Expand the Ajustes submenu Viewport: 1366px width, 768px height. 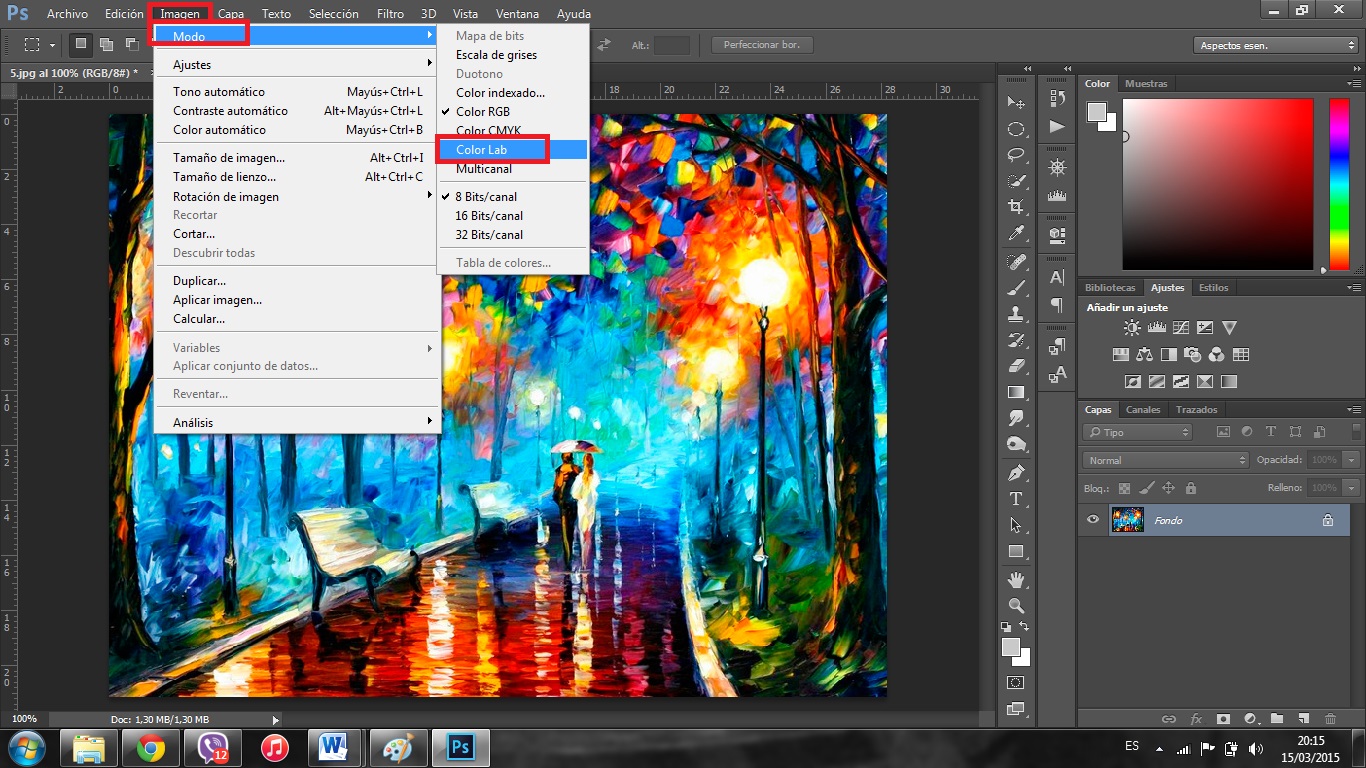coord(298,65)
